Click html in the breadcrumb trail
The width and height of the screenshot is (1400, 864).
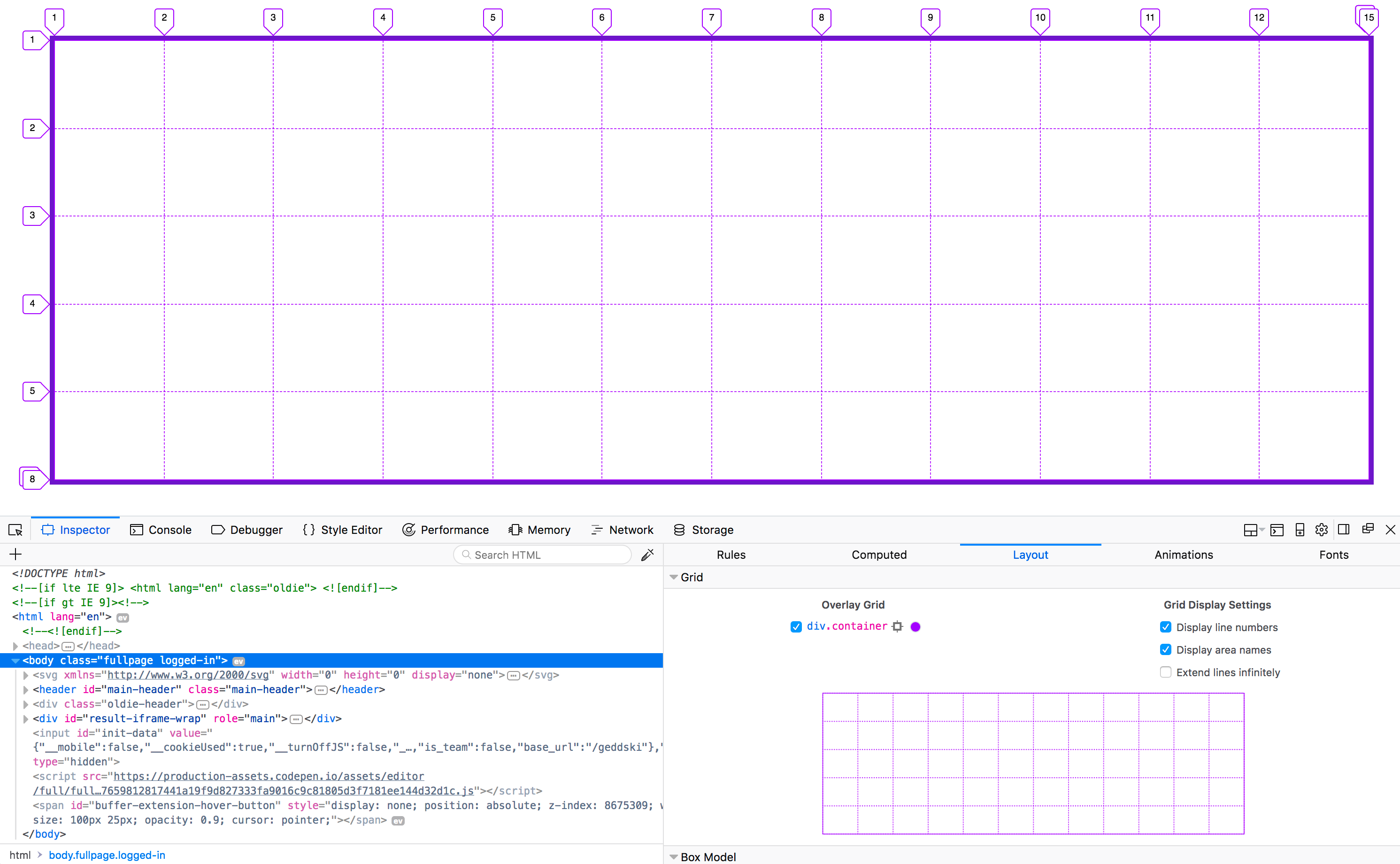[x=20, y=856]
